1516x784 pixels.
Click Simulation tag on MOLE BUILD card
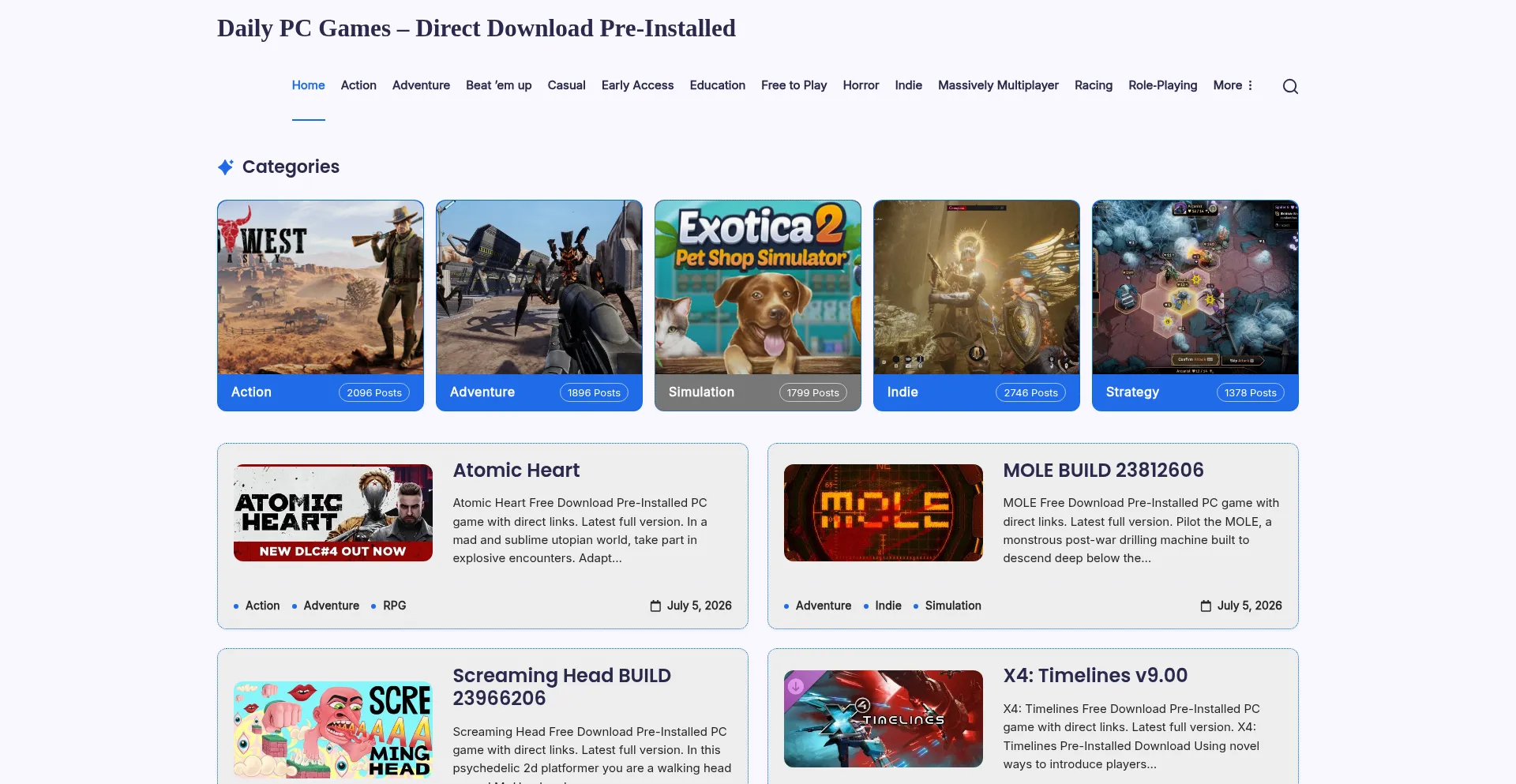pos(953,606)
